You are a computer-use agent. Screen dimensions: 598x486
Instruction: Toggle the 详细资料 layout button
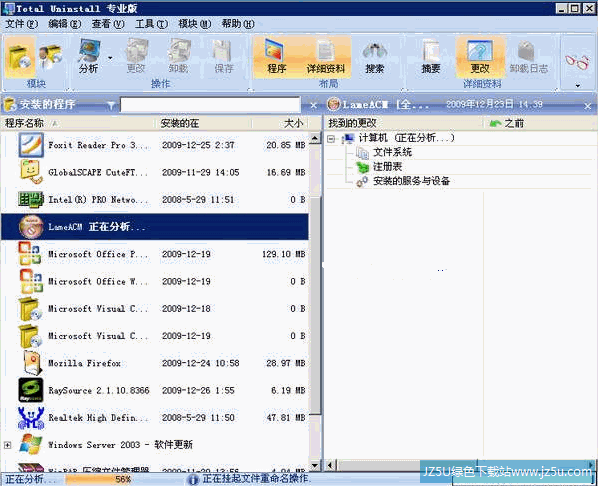tap(325, 56)
